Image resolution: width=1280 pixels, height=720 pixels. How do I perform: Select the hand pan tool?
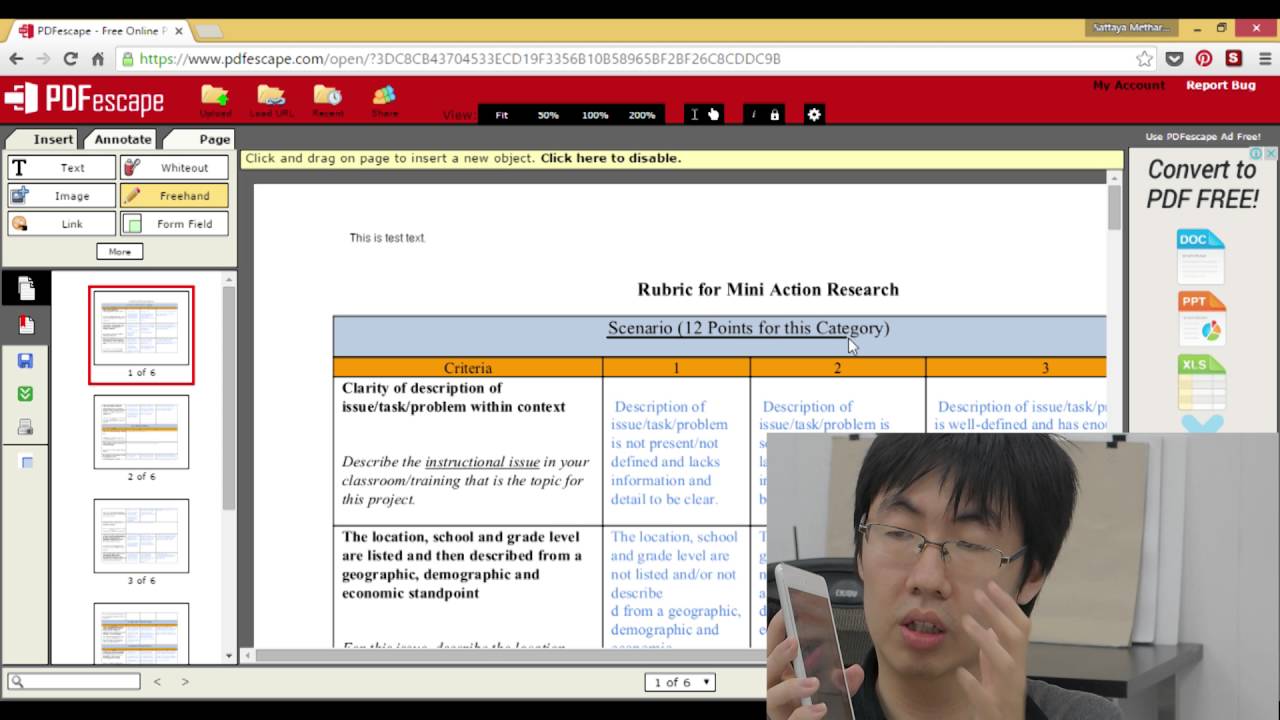coord(713,114)
